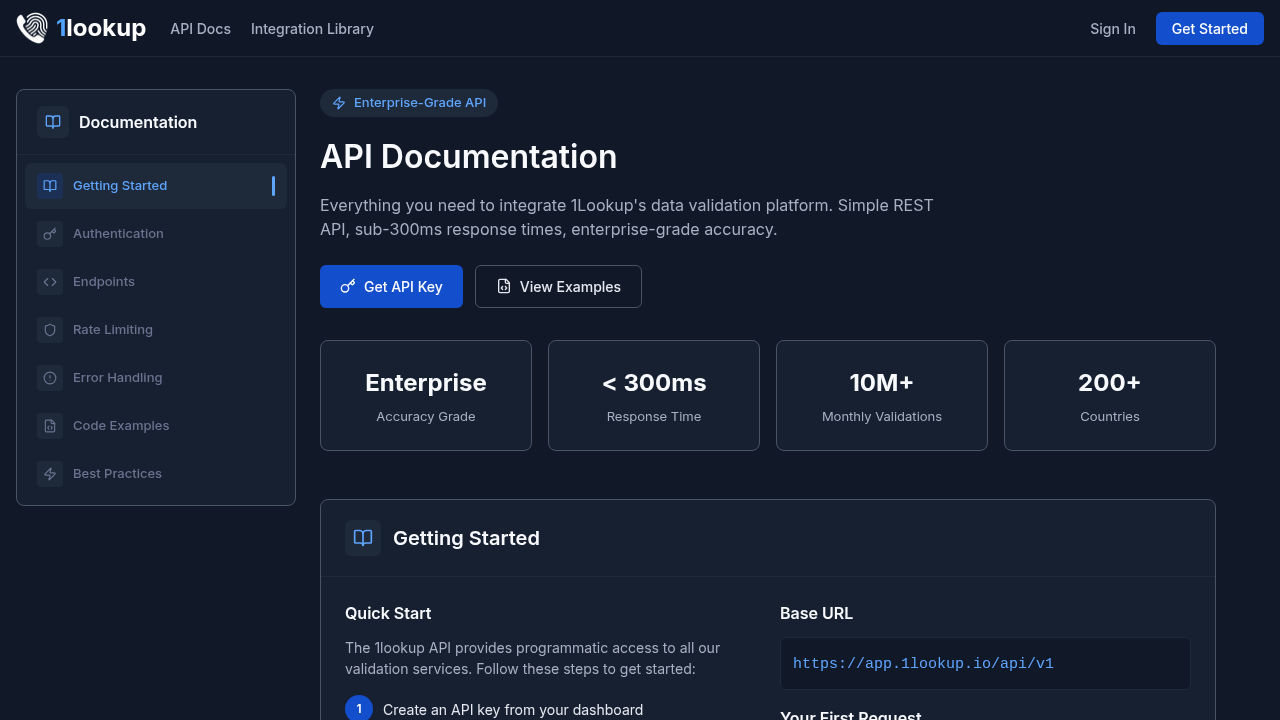This screenshot has width=1280, height=720.
Task: Click the shield icon next to Rate Limiting
Action: click(50, 330)
